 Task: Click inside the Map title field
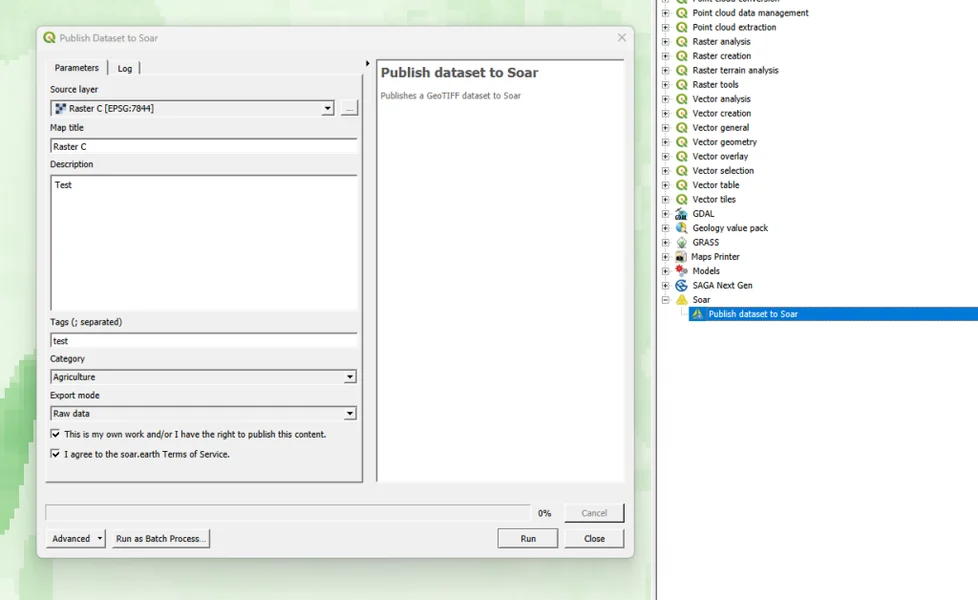(x=200, y=145)
